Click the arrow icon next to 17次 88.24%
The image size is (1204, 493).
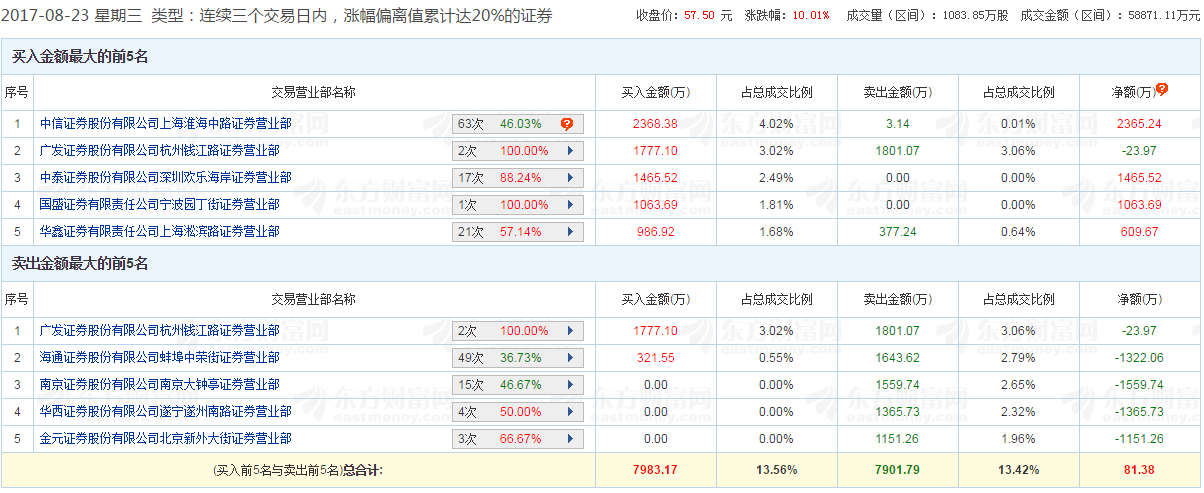pos(570,178)
